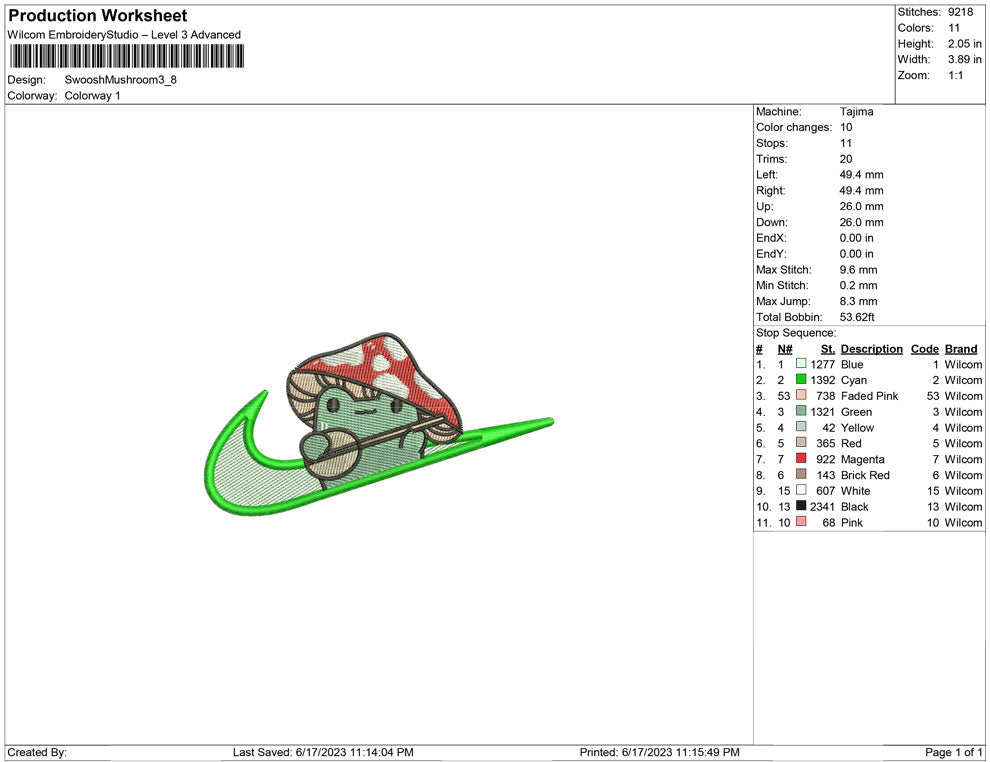Click the Cyan thread color swatch

coord(801,379)
